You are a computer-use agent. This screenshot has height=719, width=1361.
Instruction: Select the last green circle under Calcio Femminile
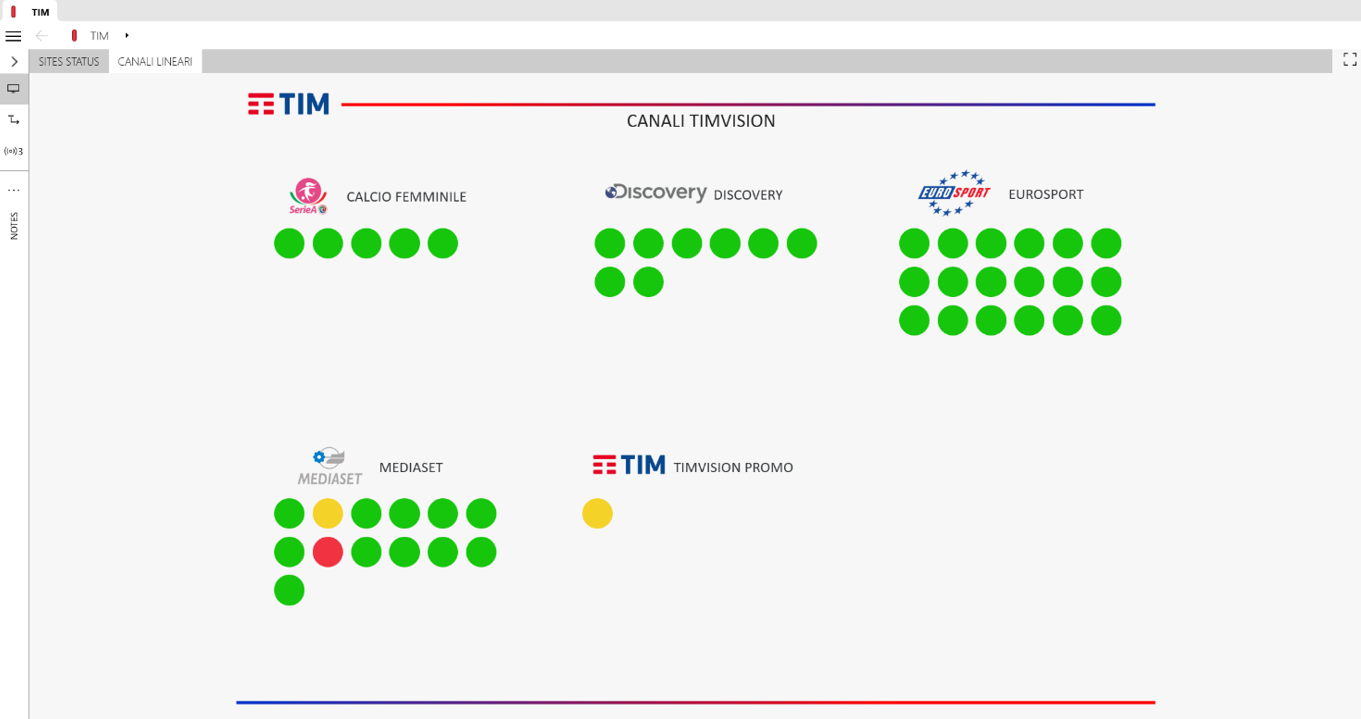tap(443, 243)
